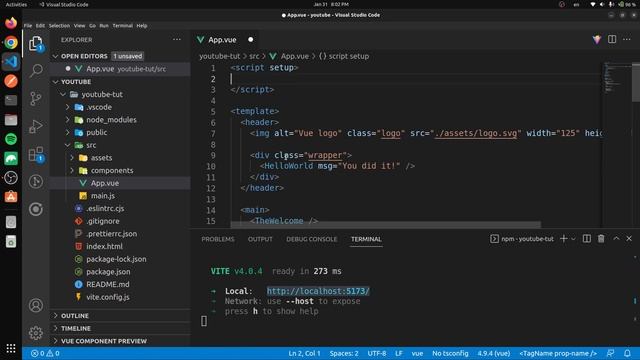Click the editor horizontal scrollbar

[386, 225]
